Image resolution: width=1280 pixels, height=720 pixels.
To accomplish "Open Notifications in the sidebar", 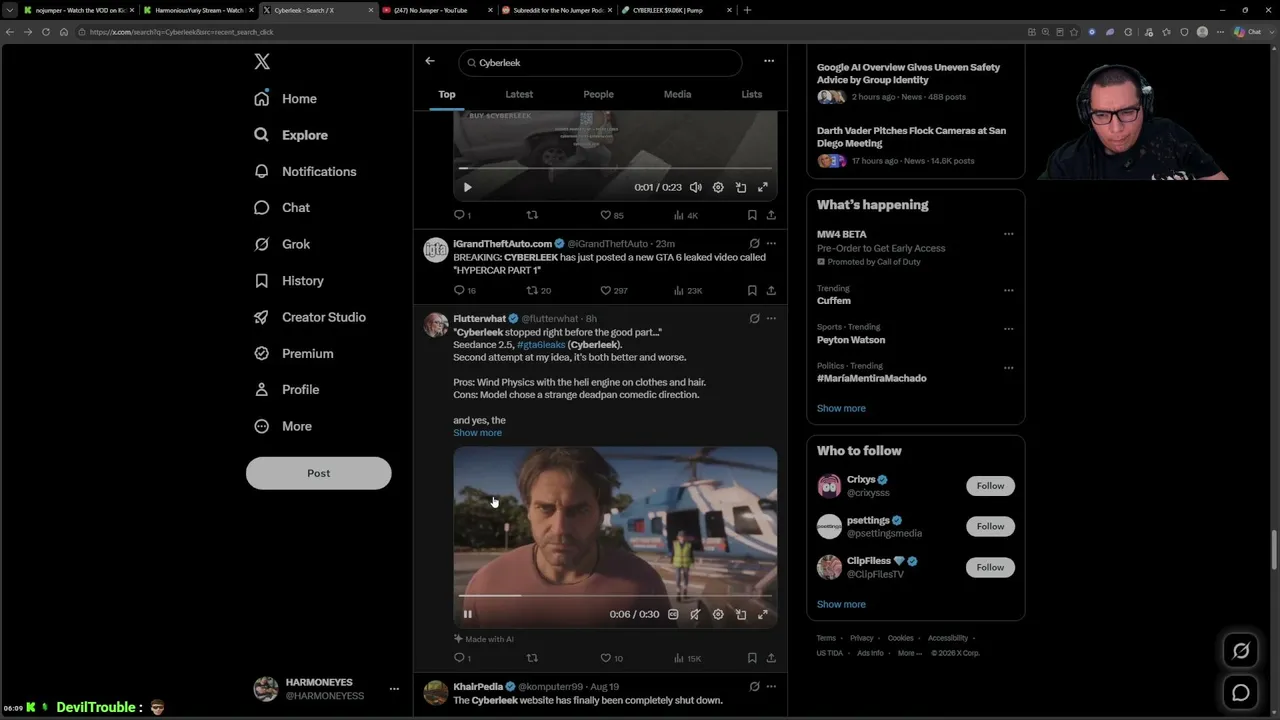I will 306,171.
